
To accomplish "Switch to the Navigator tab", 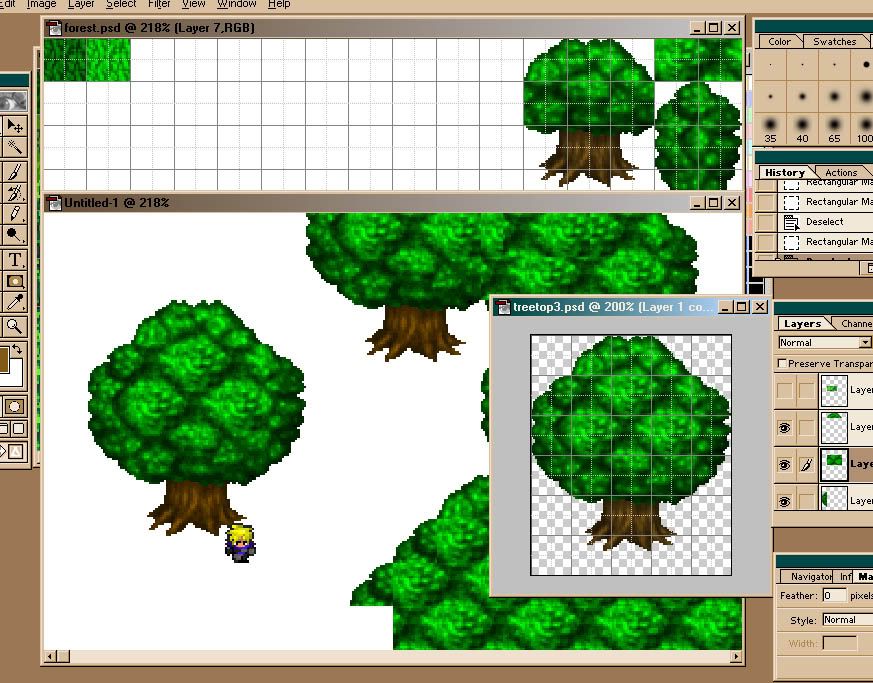I will click(x=811, y=577).
